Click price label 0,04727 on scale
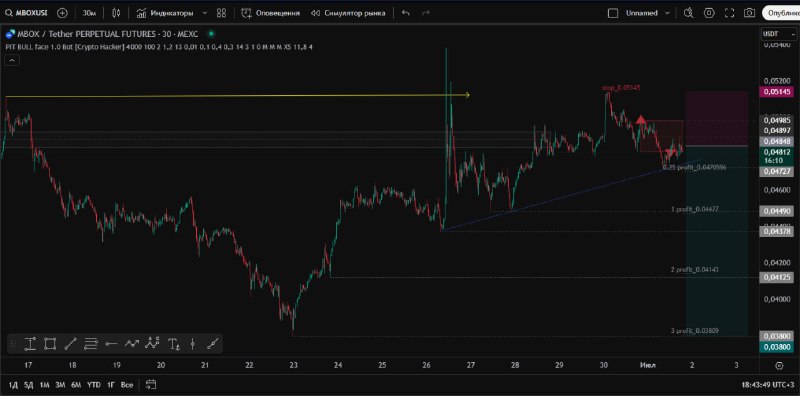This screenshot has height=396, width=800. (x=778, y=172)
